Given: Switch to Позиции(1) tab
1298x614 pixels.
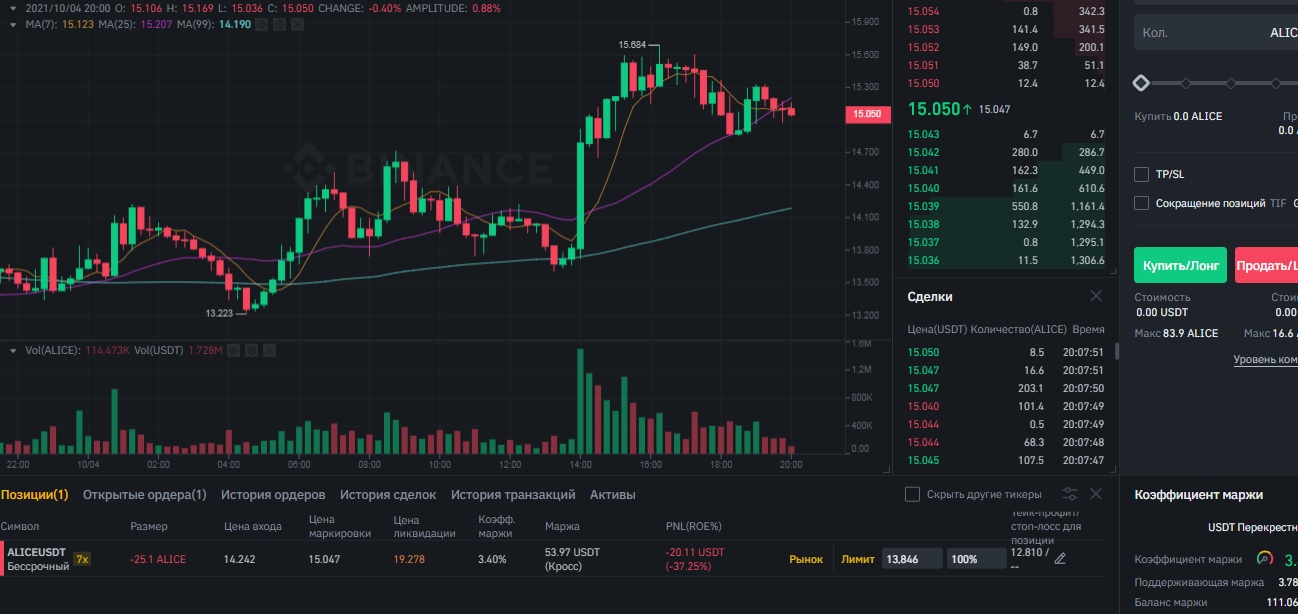Looking at the screenshot, I should [34, 494].
